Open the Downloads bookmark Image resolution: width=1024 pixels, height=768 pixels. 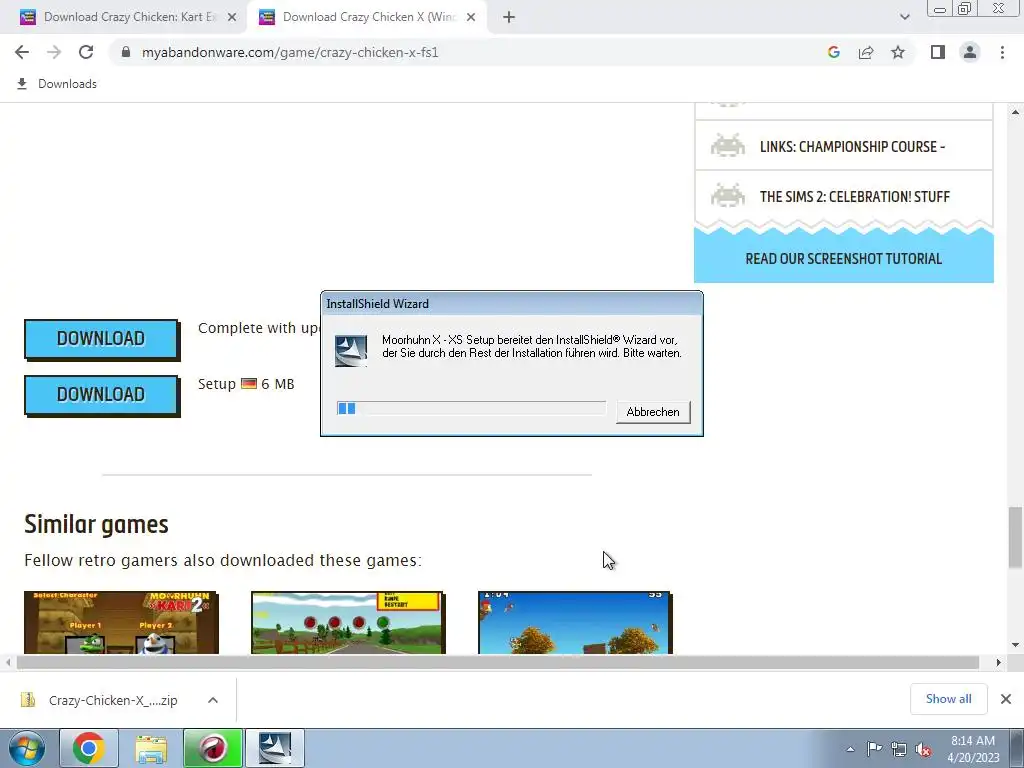57,84
